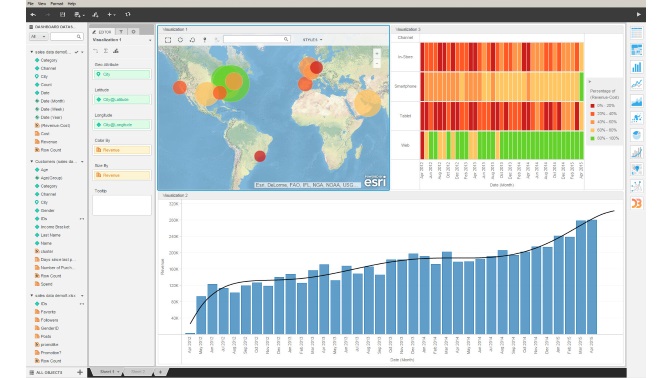672x378 pixels.
Task: Click the pin marker tool on map
Action: 205,40
